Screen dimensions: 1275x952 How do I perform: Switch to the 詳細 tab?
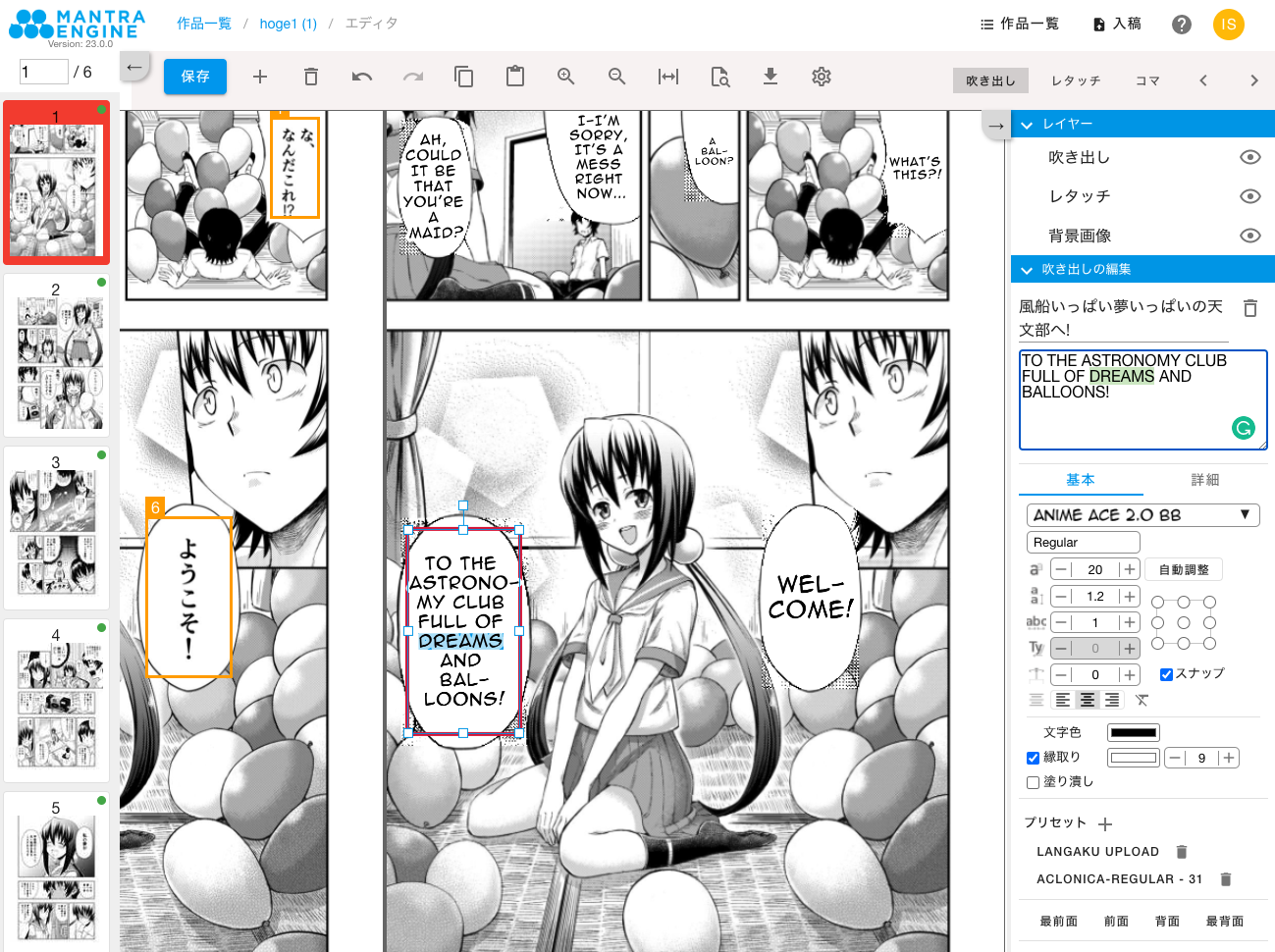coord(1204,480)
